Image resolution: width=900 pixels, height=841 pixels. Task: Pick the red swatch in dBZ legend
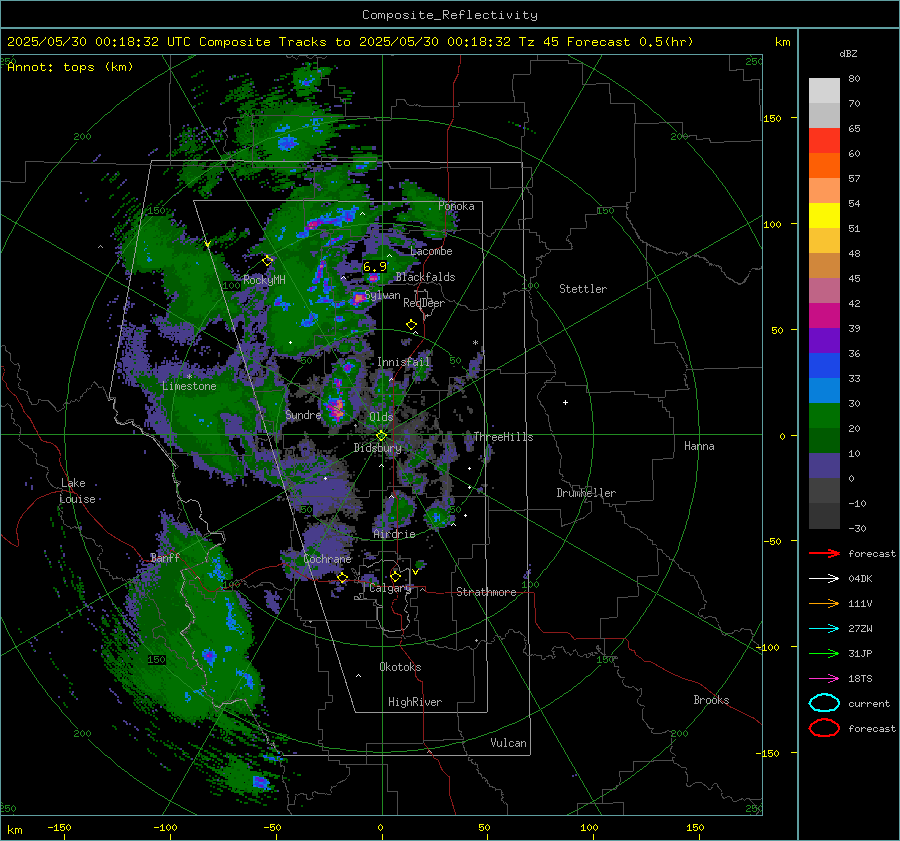(x=824, y=140)
